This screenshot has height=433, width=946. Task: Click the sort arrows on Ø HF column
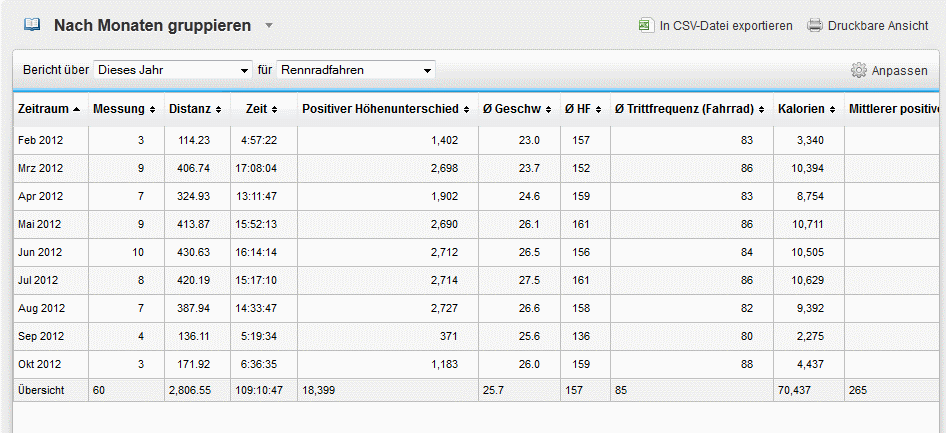click(x=597, y=109)
